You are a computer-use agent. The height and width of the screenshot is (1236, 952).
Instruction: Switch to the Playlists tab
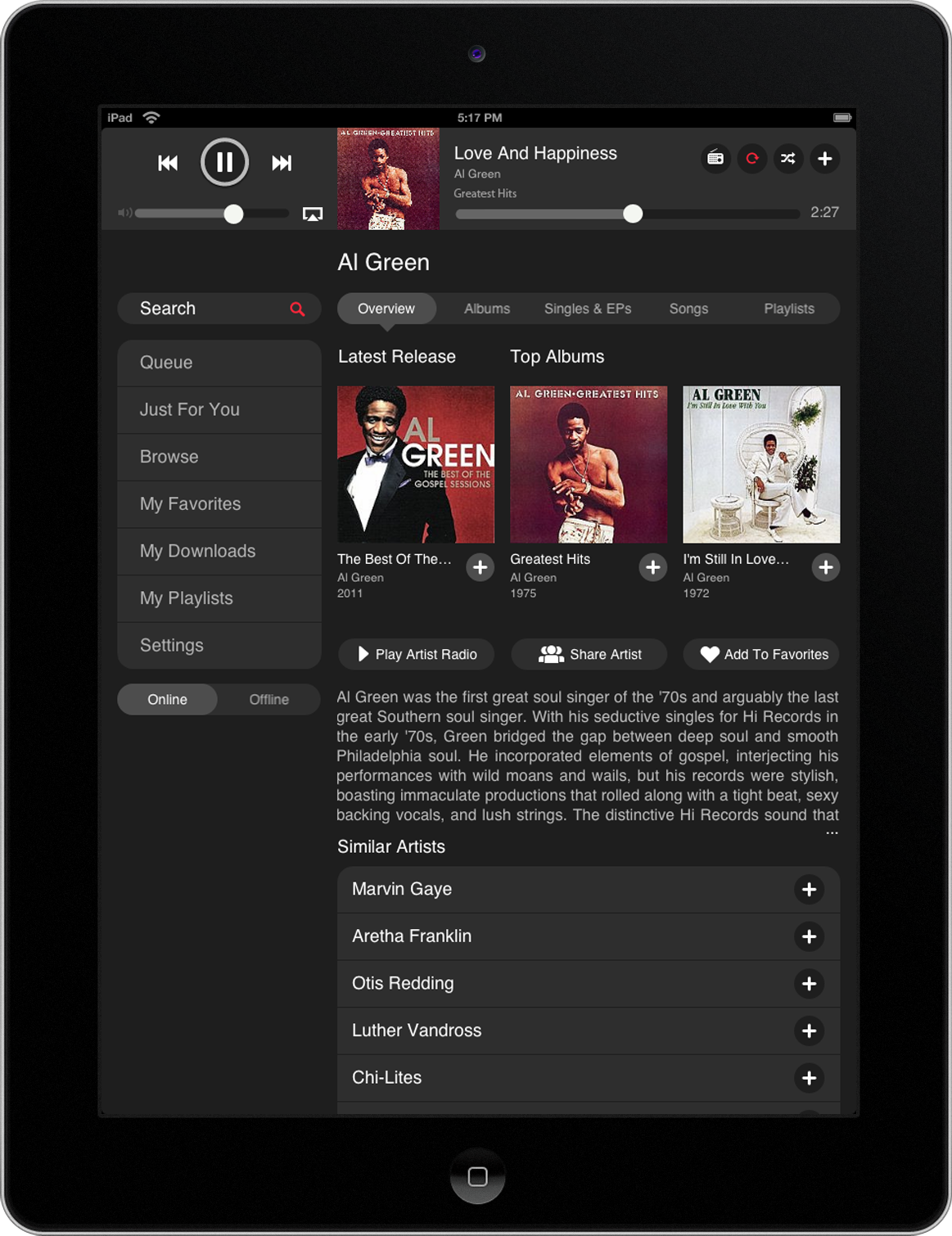pyautogui.click(x=789, y=309)
